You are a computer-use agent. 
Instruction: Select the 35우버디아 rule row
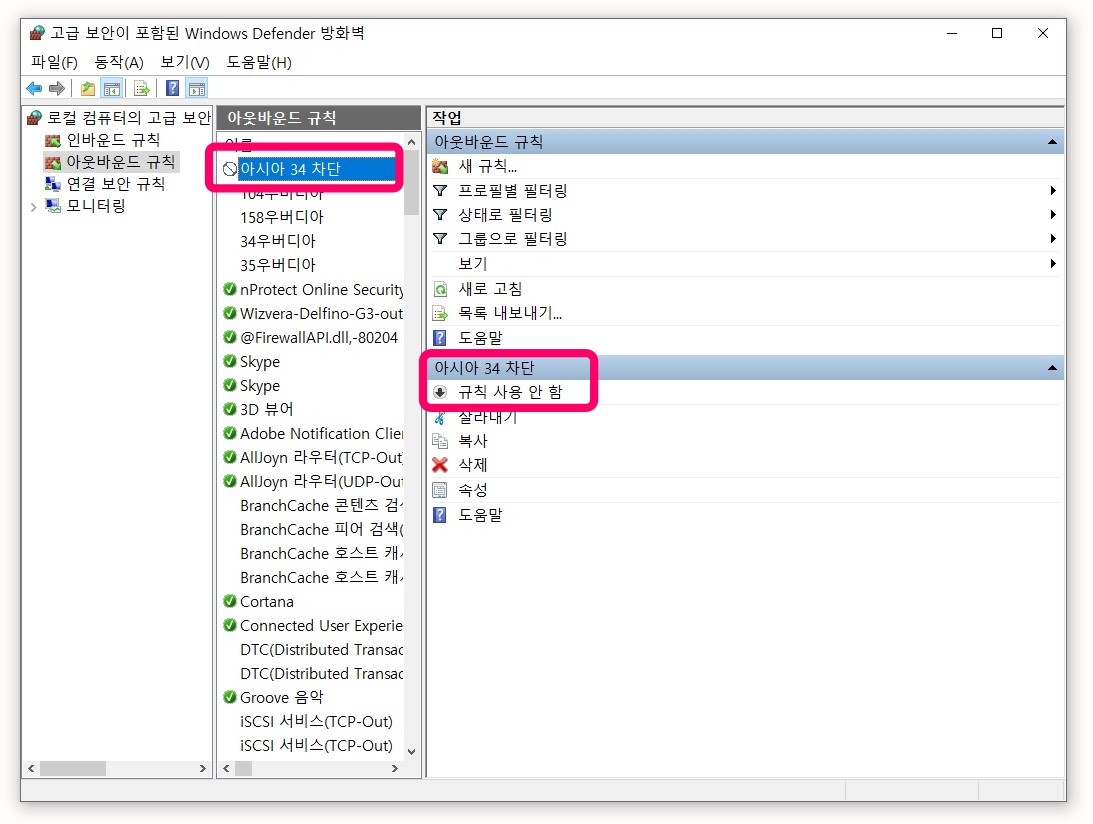click(277, 265)
